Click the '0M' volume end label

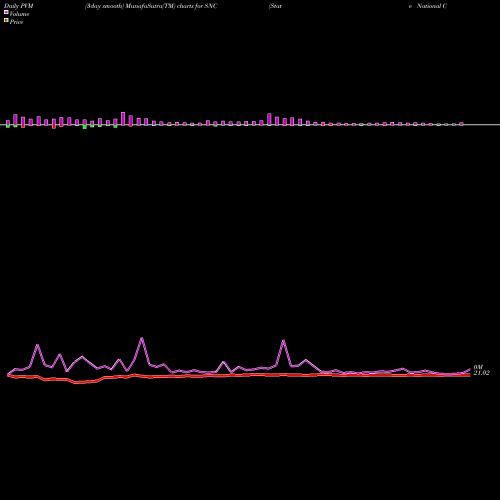(x=478, y=367)
